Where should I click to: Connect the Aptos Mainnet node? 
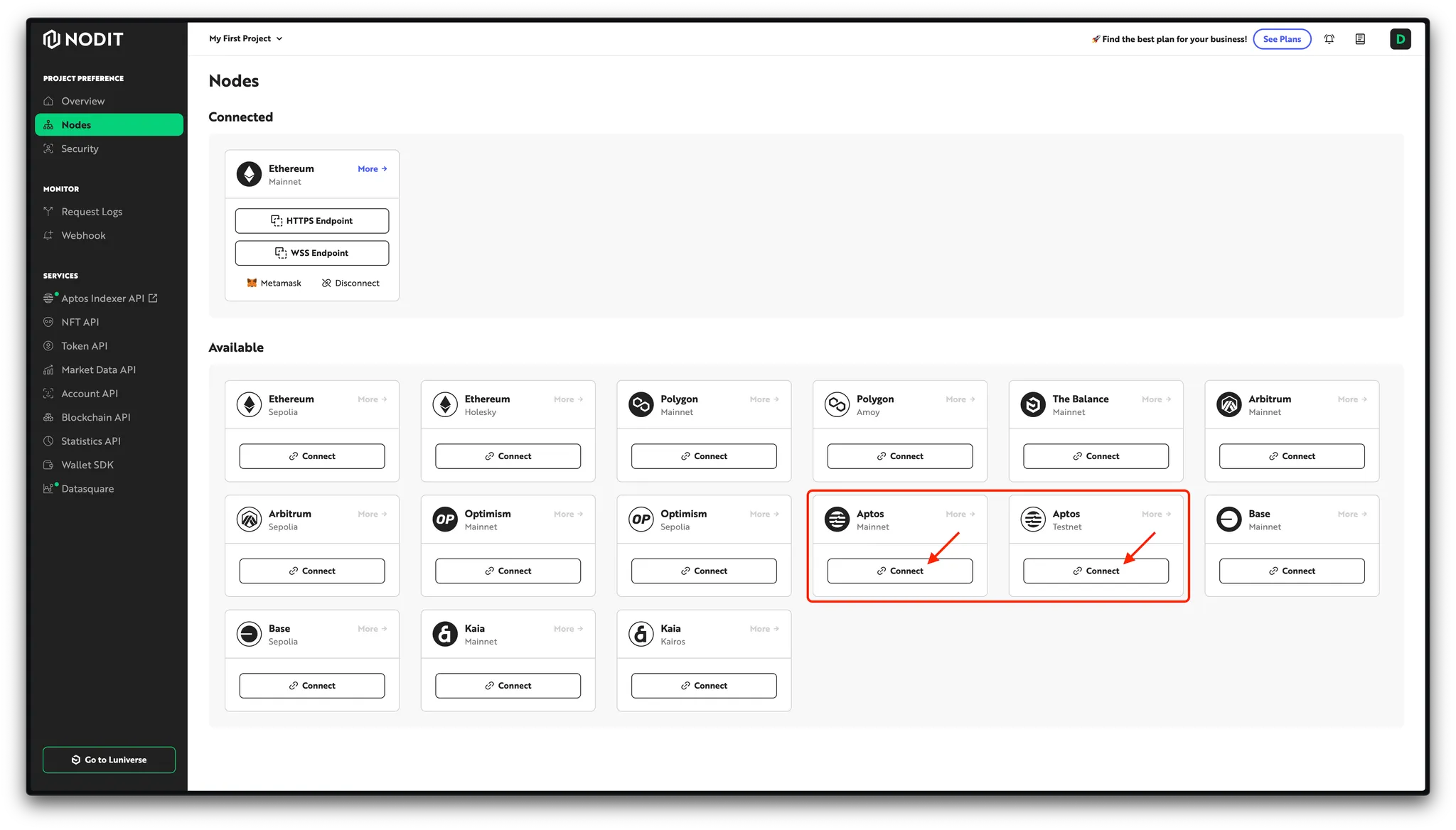pos(899,570)
